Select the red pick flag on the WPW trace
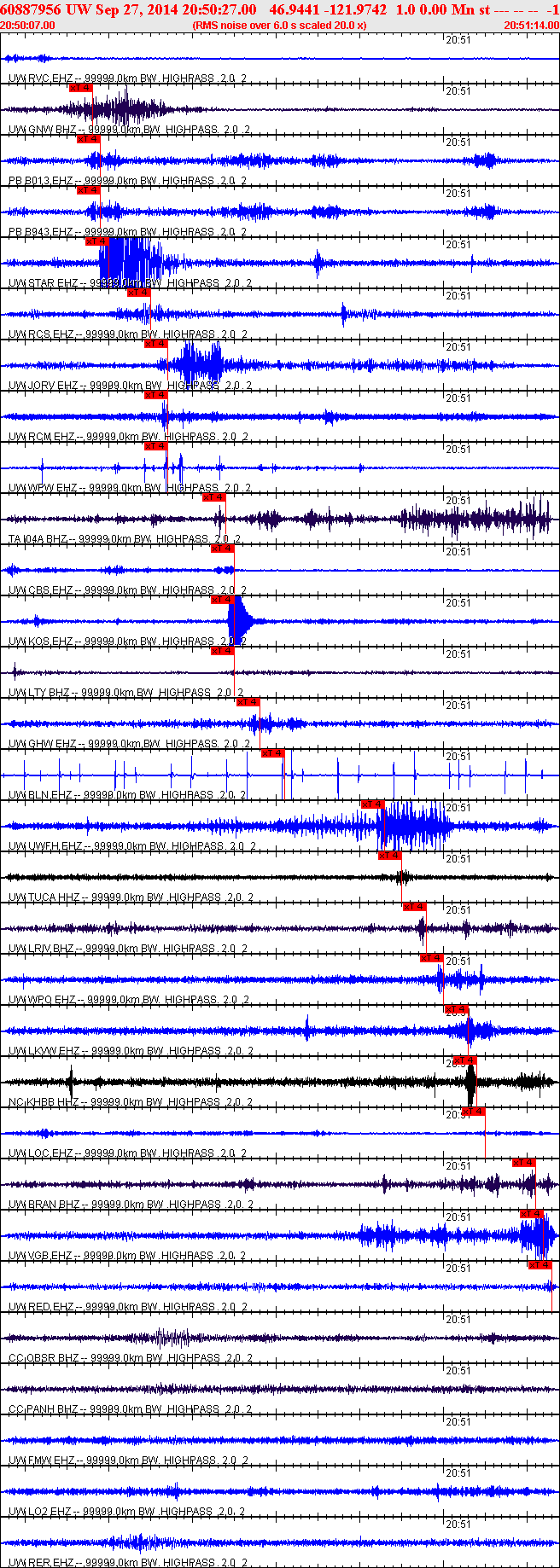Screen dimensions: 560x1568 coord(155,445)
